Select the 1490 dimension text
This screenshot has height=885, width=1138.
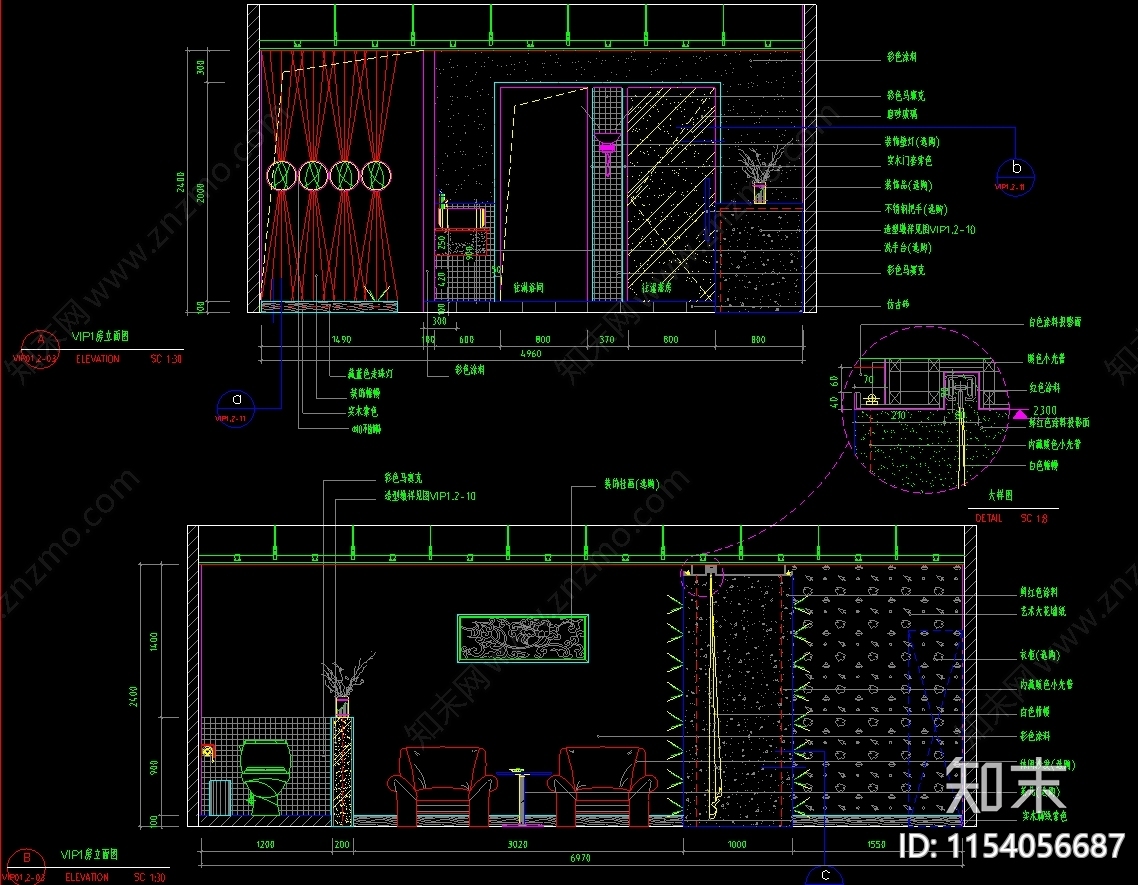pos(341,340)
